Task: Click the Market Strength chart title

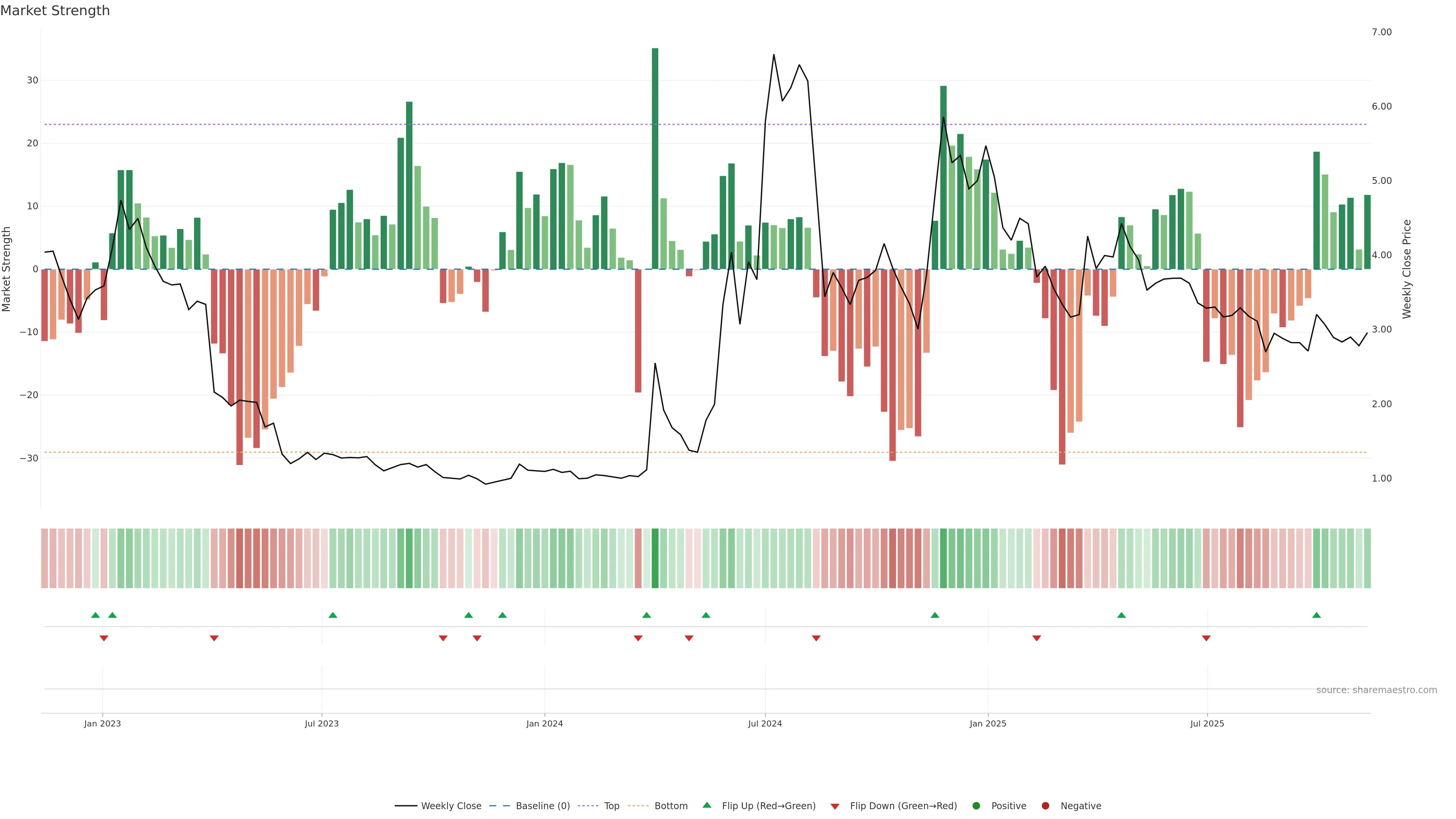Action: click(55, 11)
